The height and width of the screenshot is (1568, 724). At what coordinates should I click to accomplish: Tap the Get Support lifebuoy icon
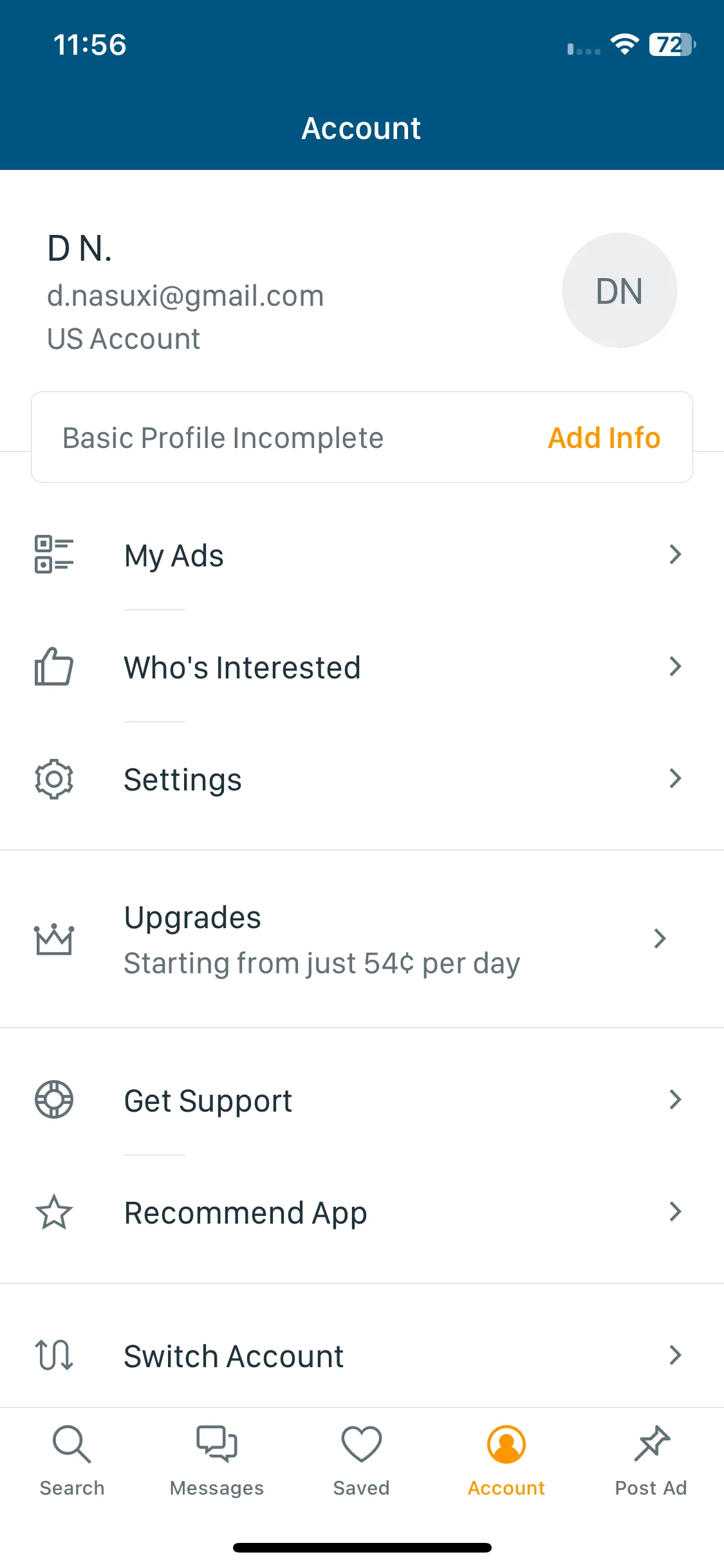click(x=54, y=1099)
